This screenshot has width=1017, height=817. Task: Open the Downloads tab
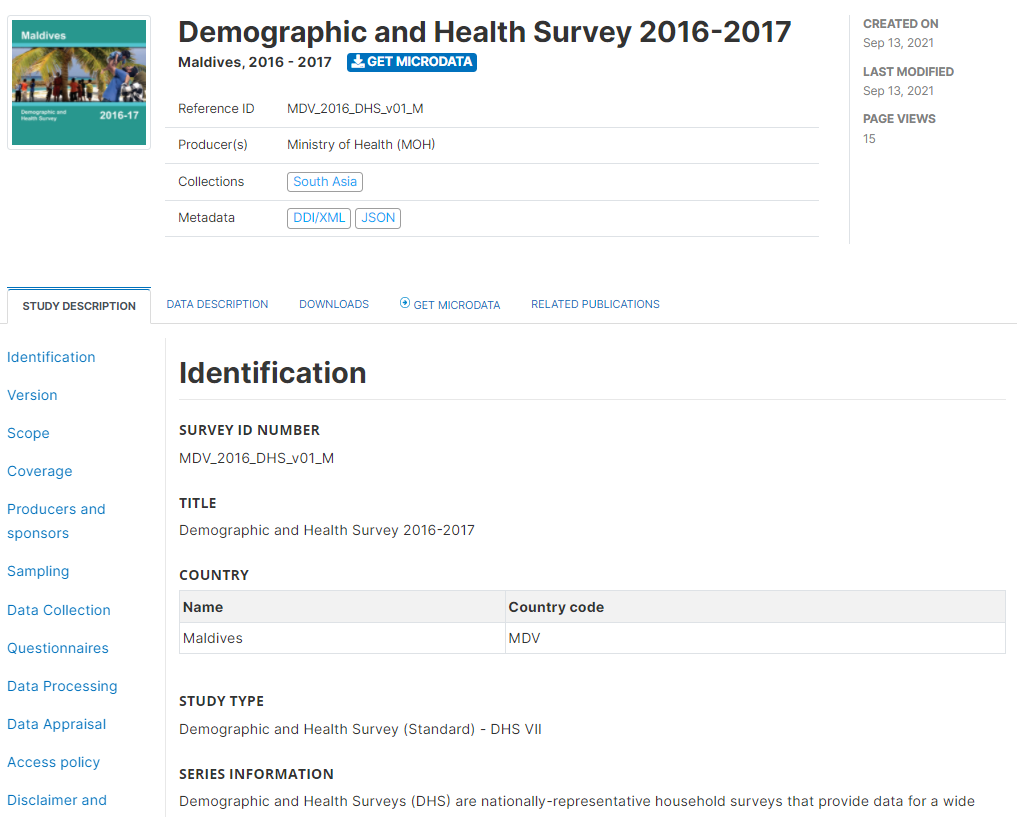pos(334,304)
